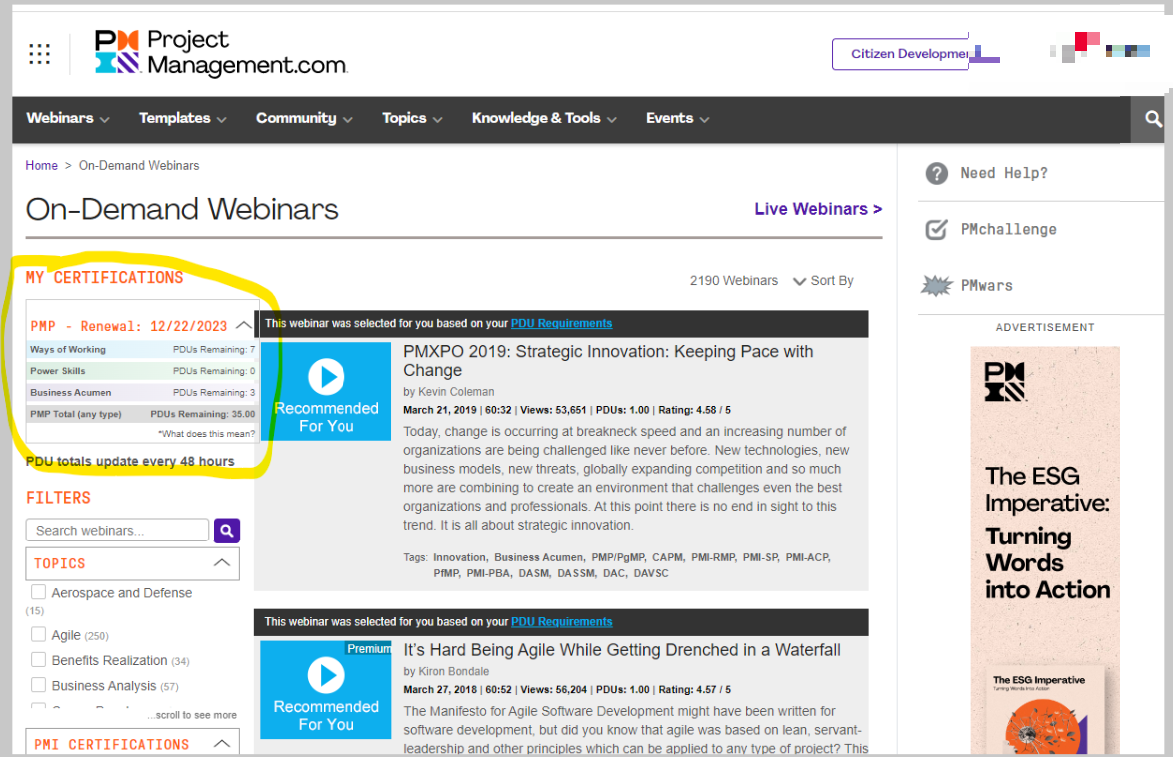The image size is (1173, 757).
Task: Open PDU Requirements link above Agile webinar
Action: pos(561,622)
